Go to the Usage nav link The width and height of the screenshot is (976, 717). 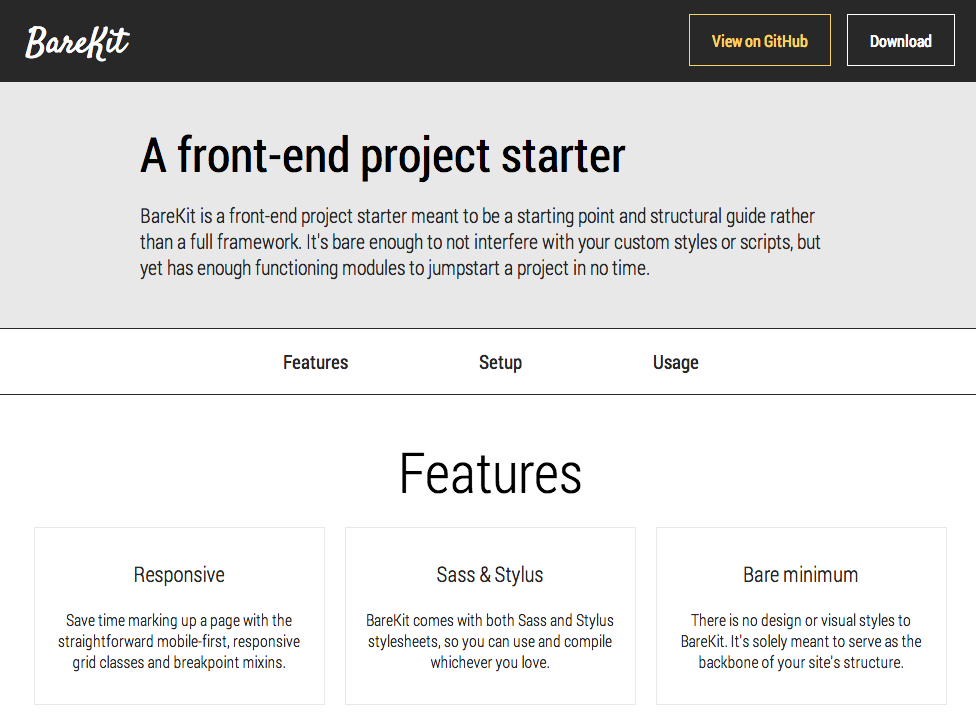(x=675, y=362)
